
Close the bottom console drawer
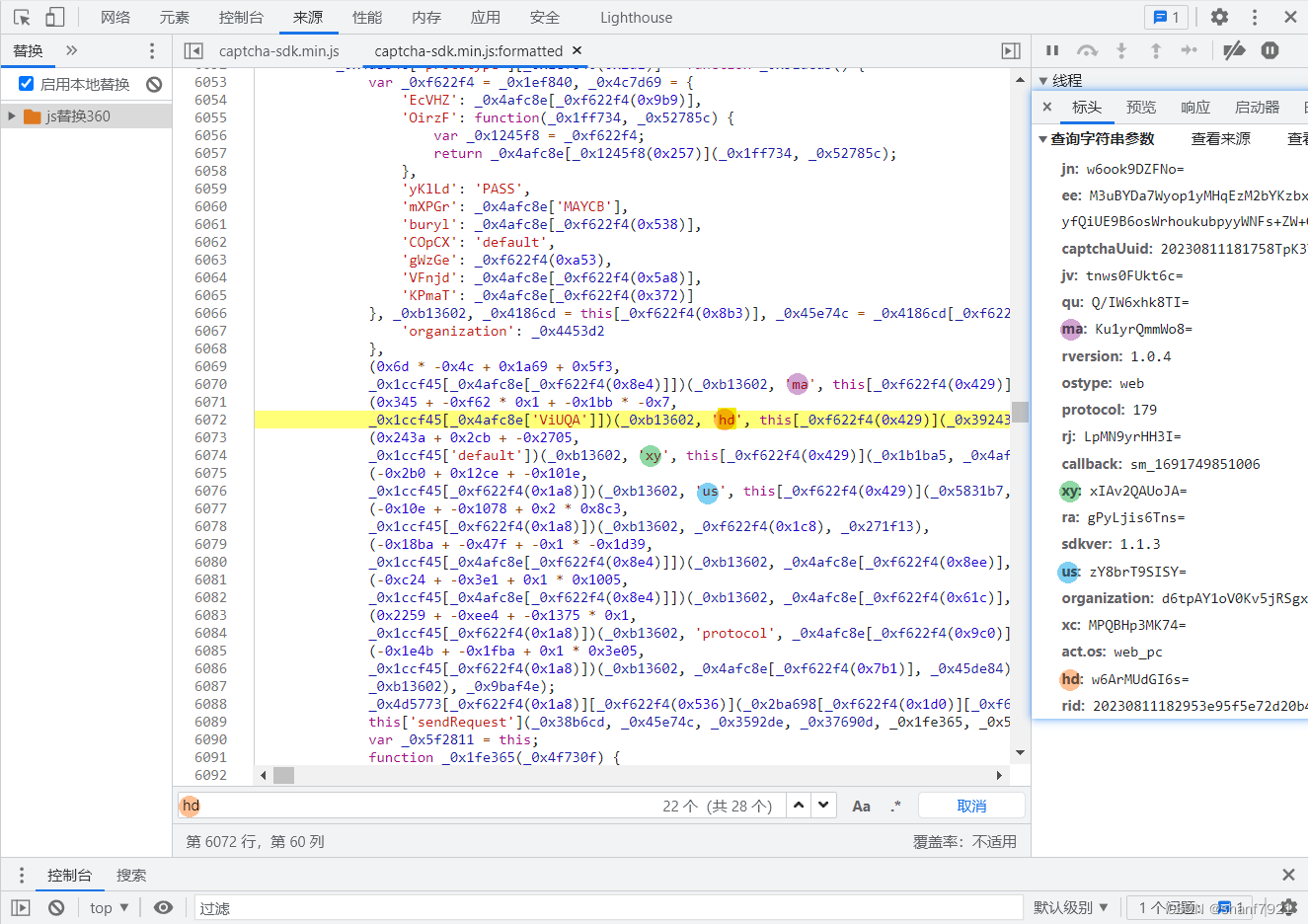1288,875
